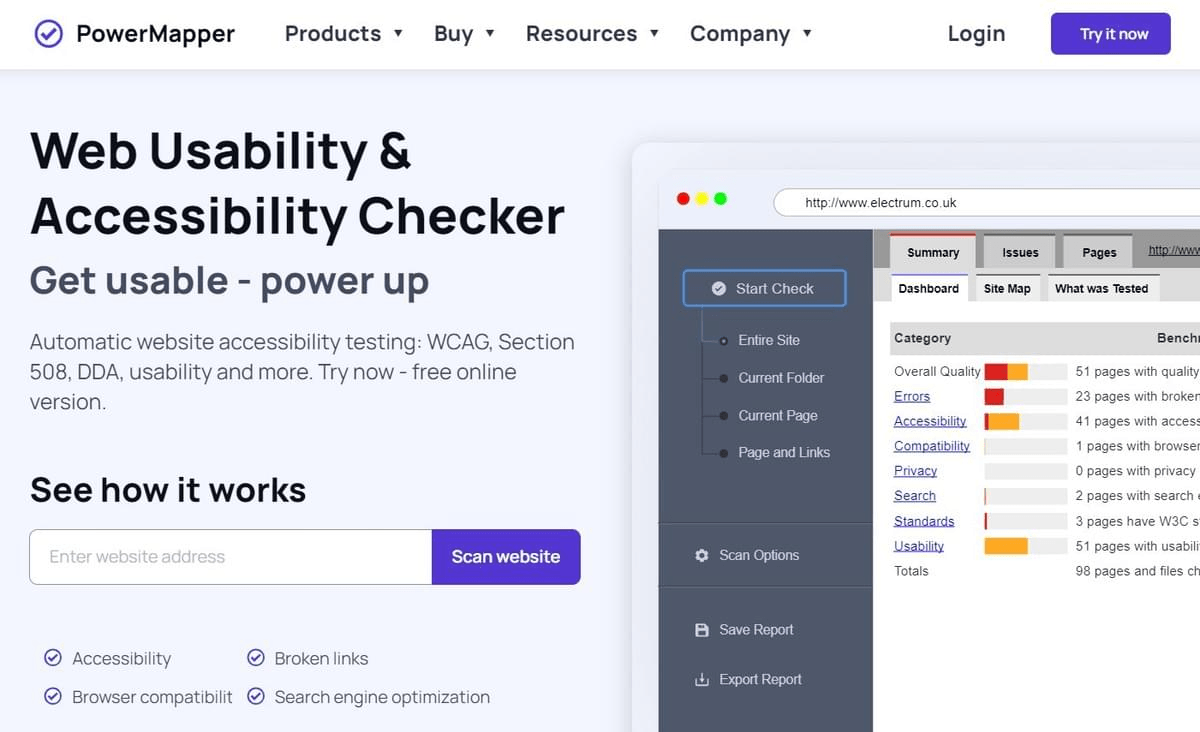Click the Search engine optimization checkmark icon

point(257,697)
